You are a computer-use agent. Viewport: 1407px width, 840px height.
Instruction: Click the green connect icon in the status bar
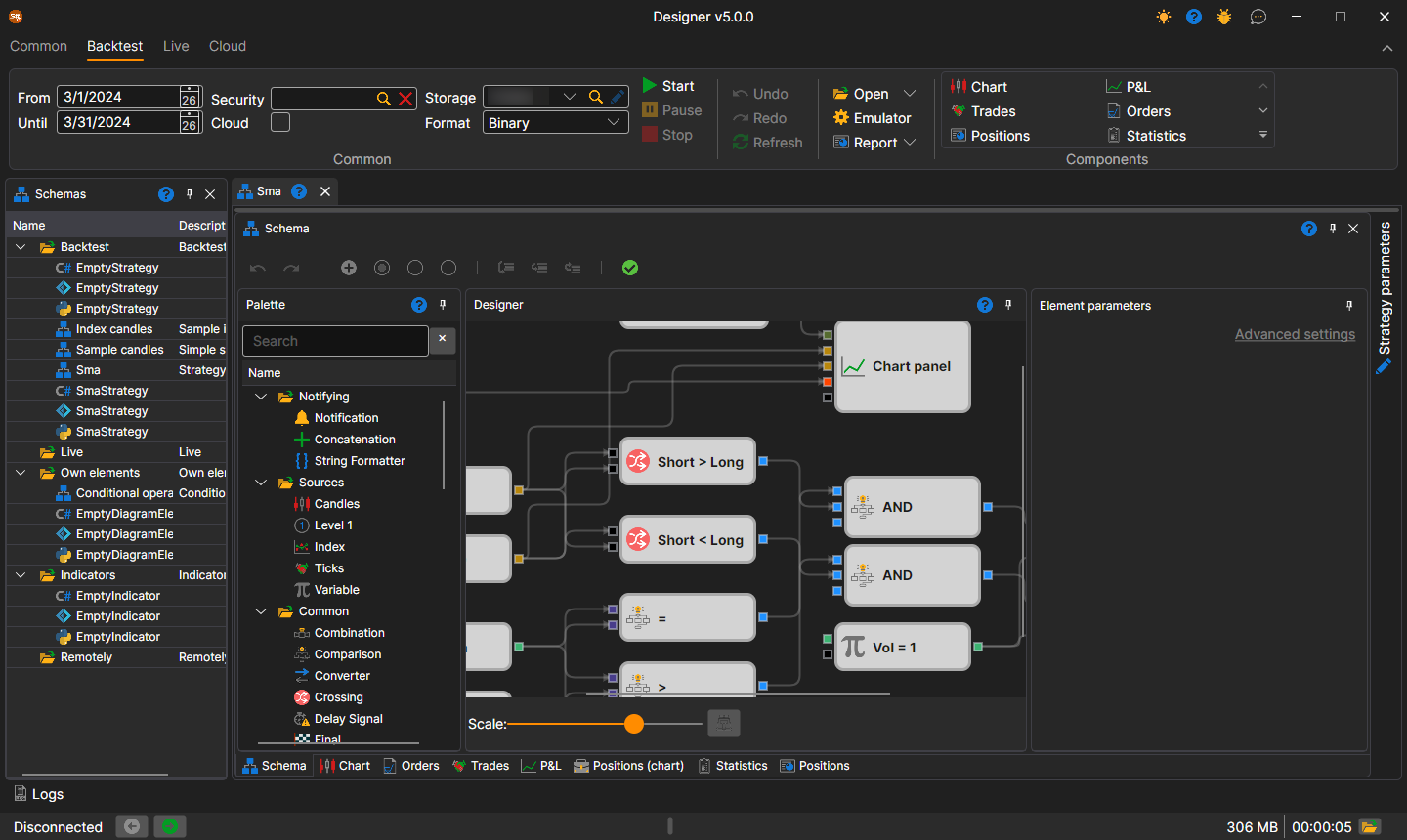pyautogui.click(x=170, y=826)
